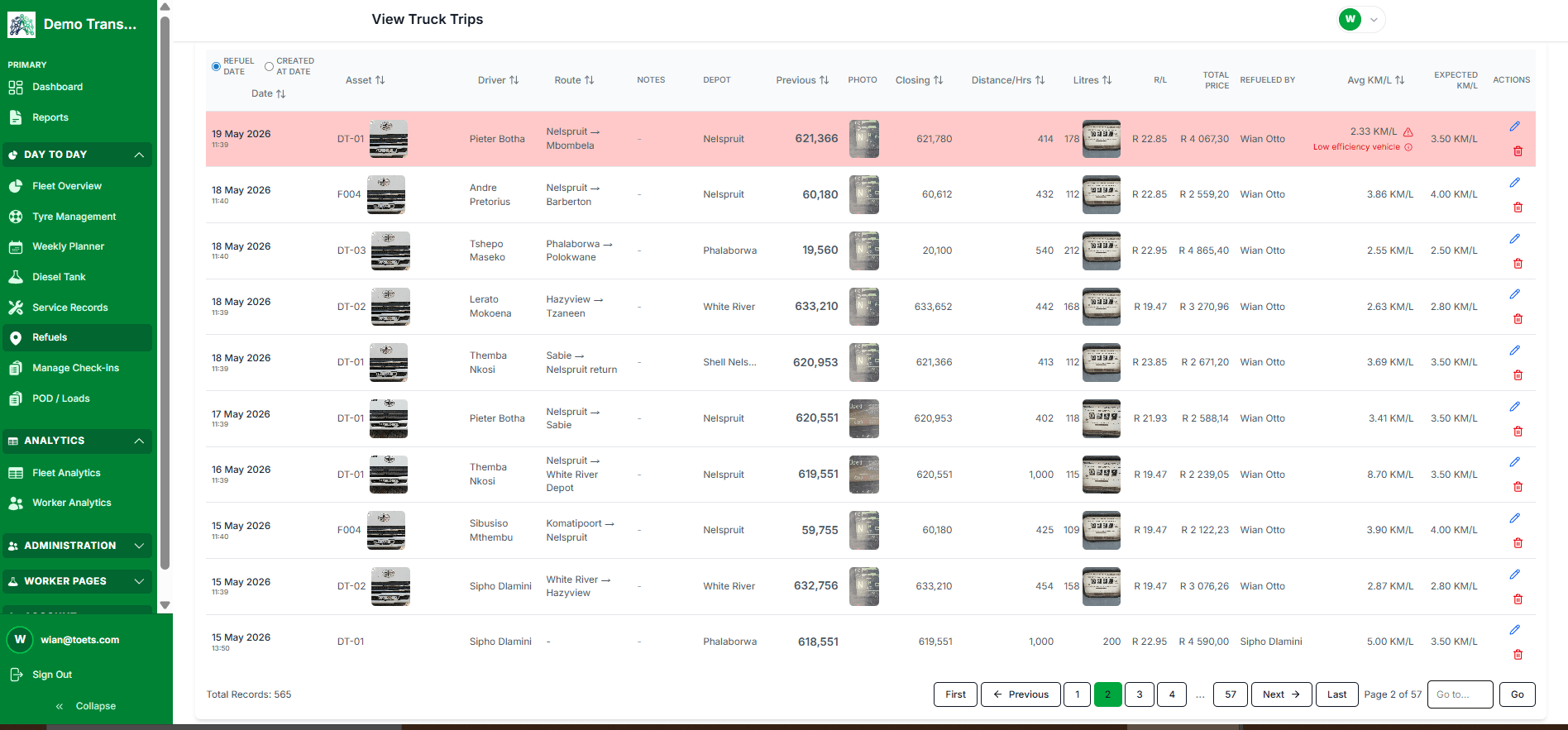1568x730 pixels.
Task: Sort table by Asset column
Action: (365, 80)
